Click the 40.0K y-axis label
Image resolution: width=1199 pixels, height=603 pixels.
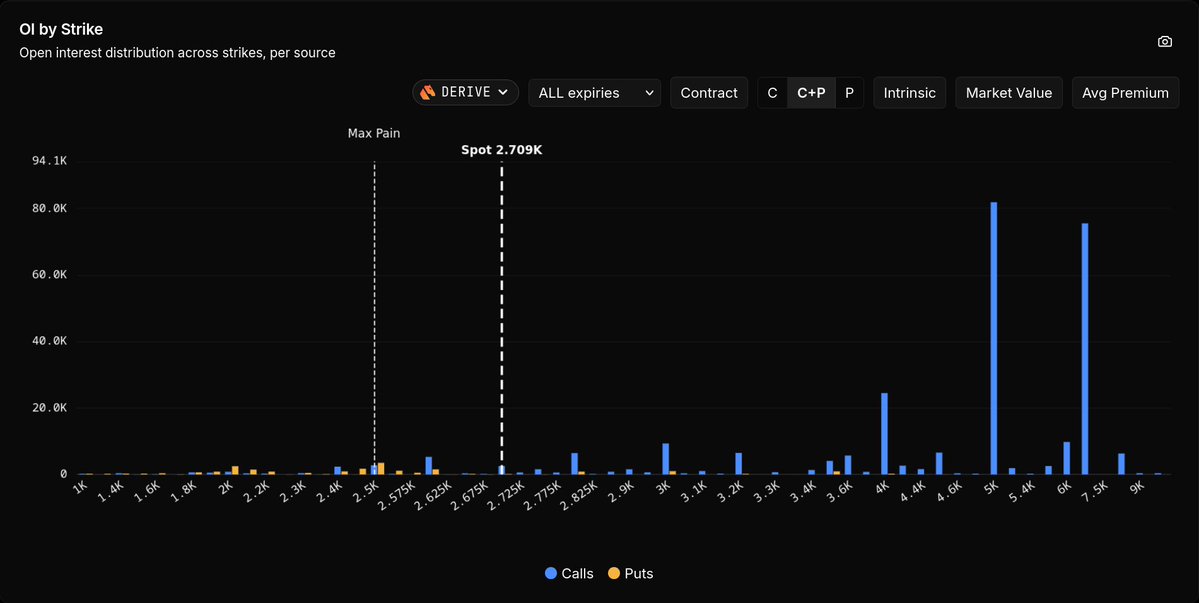pyautogui.click(x=48, y=342)
